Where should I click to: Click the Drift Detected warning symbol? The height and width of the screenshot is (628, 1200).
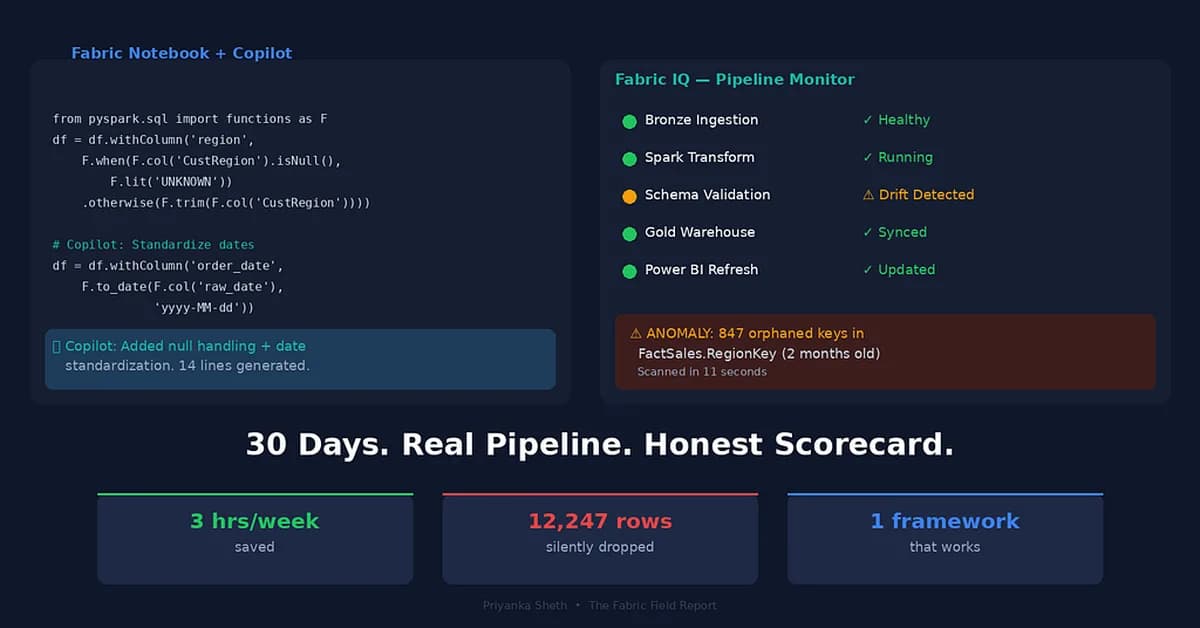(x=870, y=195)
